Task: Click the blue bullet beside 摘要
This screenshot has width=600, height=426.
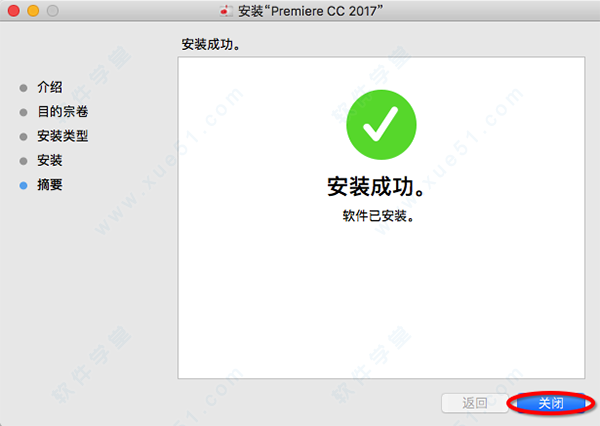Action: (x=23, y=186)
